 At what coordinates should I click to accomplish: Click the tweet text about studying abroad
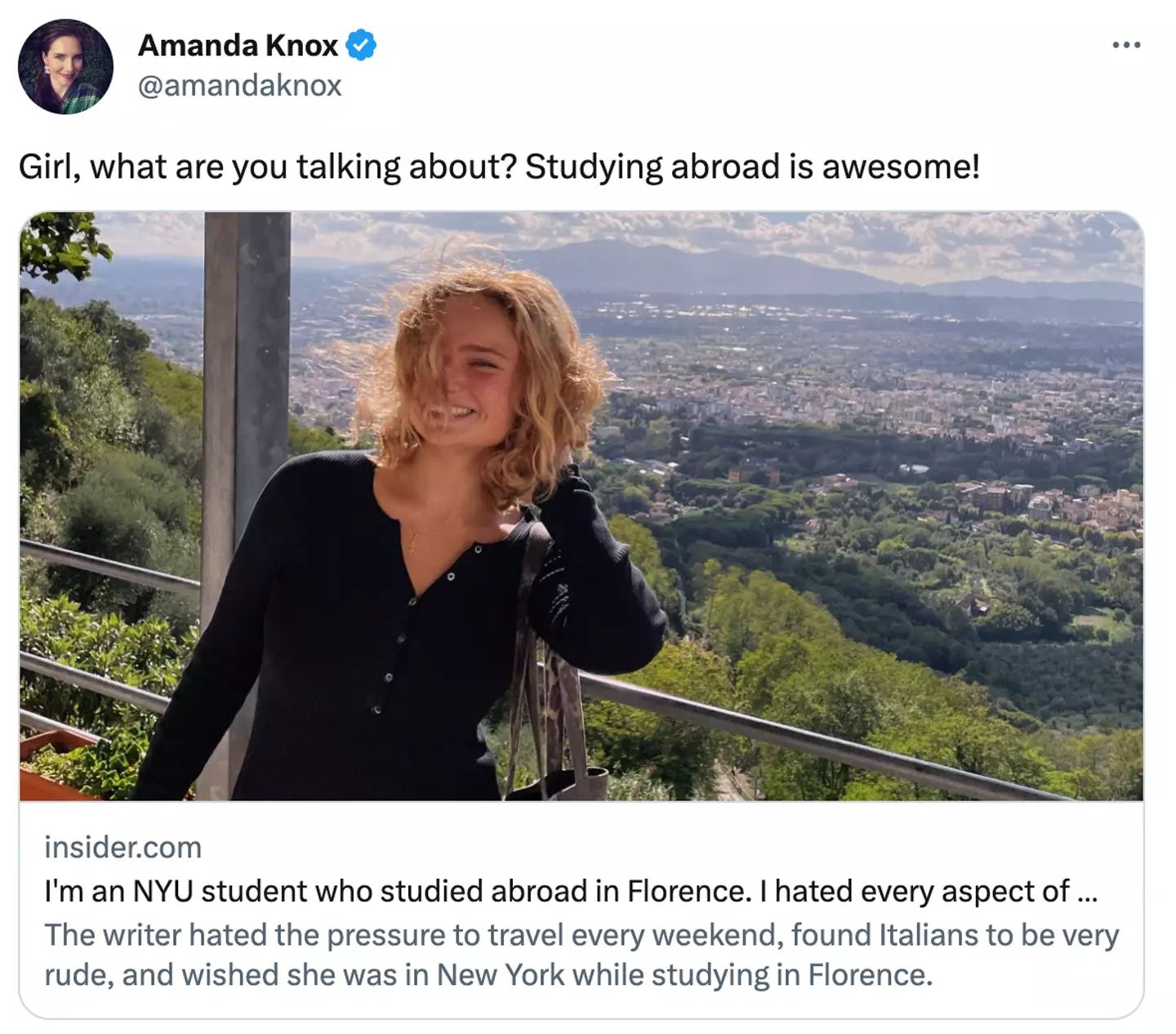(x=498, y=167)
